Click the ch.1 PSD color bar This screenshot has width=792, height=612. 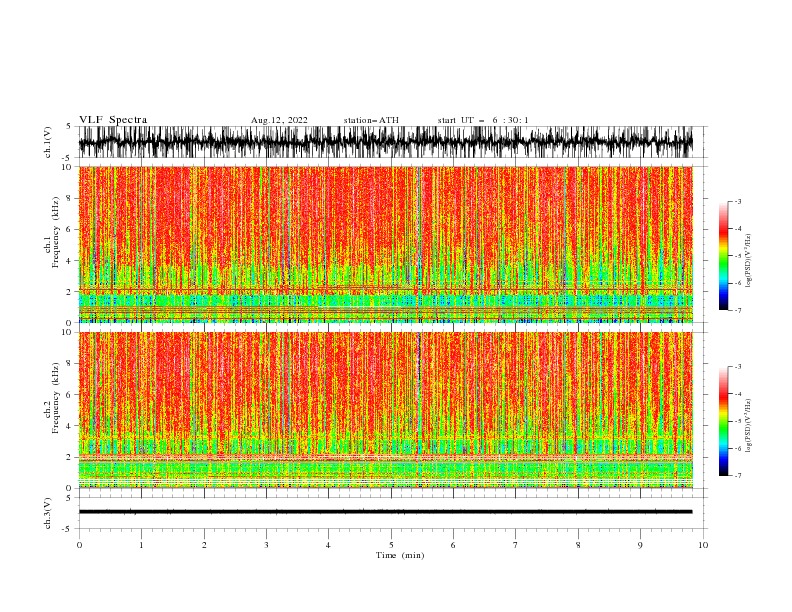click(x=723, y=256)
